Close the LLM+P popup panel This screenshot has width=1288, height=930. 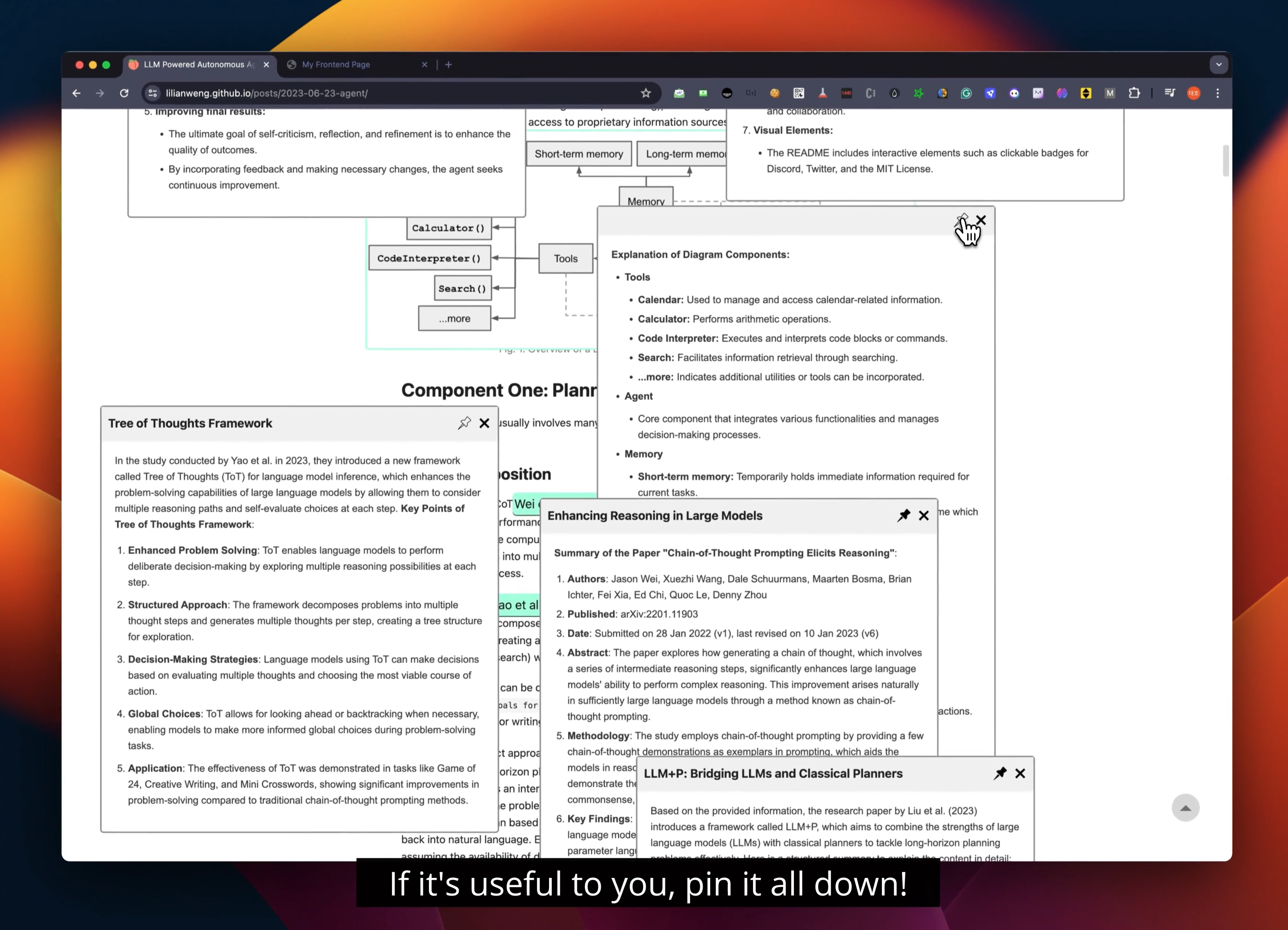point(1021,773)
